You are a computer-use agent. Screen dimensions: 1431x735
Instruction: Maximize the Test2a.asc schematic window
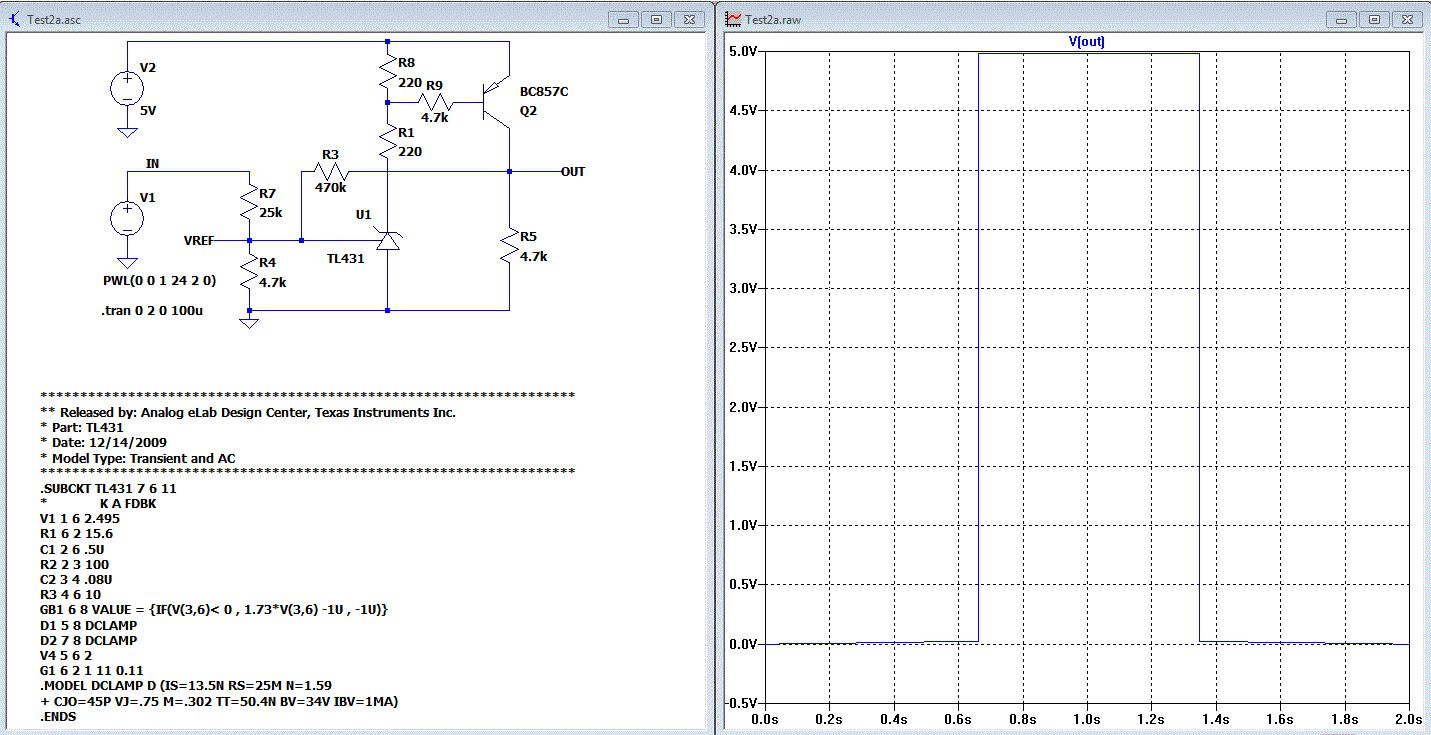[657, 19]
